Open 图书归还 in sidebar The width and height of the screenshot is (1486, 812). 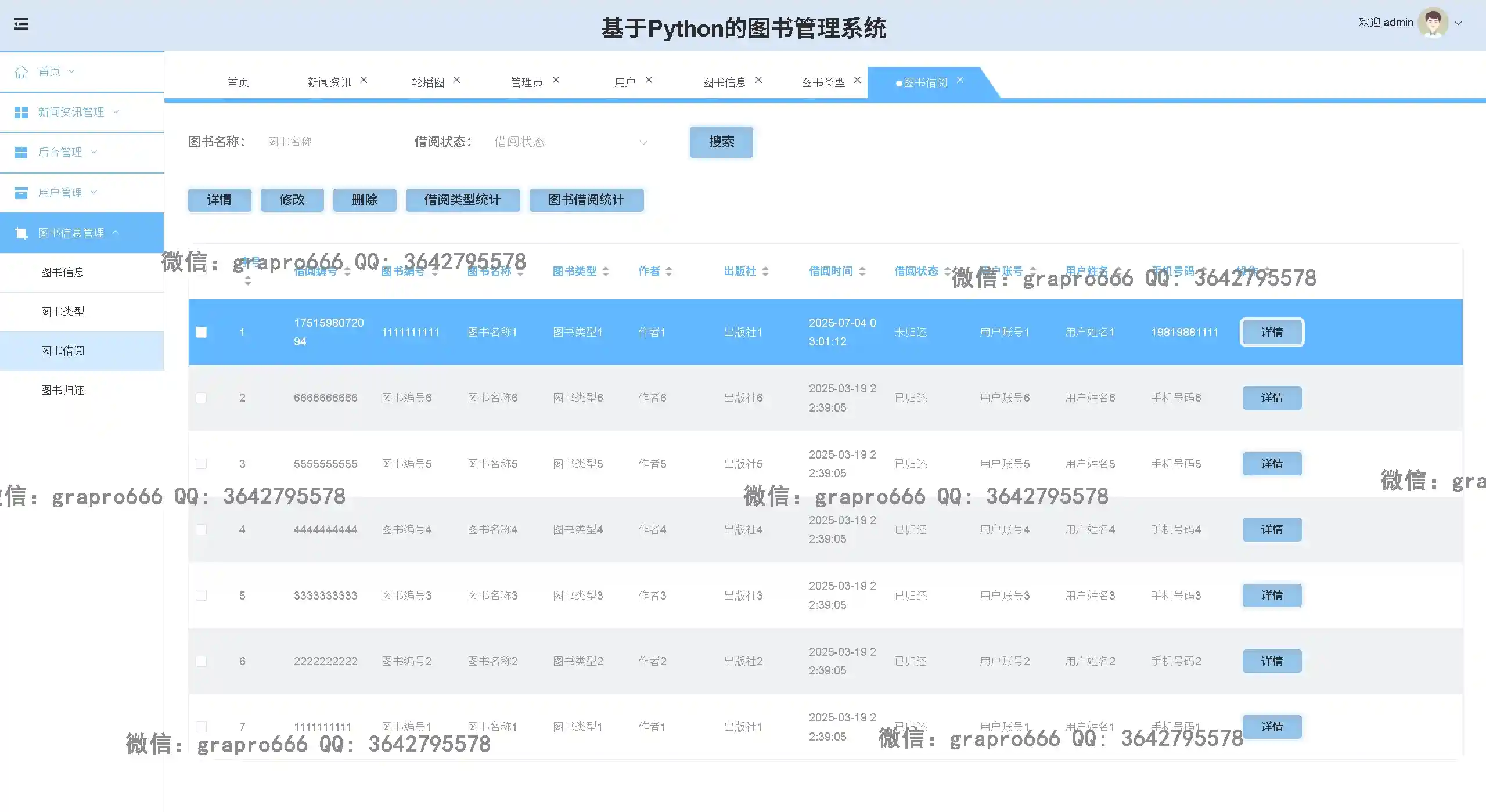[x=63, y=390]
